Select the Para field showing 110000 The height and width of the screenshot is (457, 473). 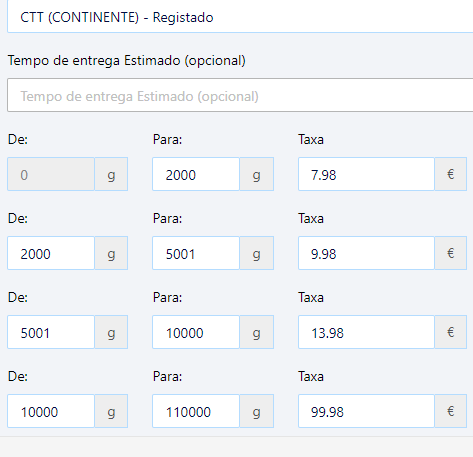tap(196, 411)
